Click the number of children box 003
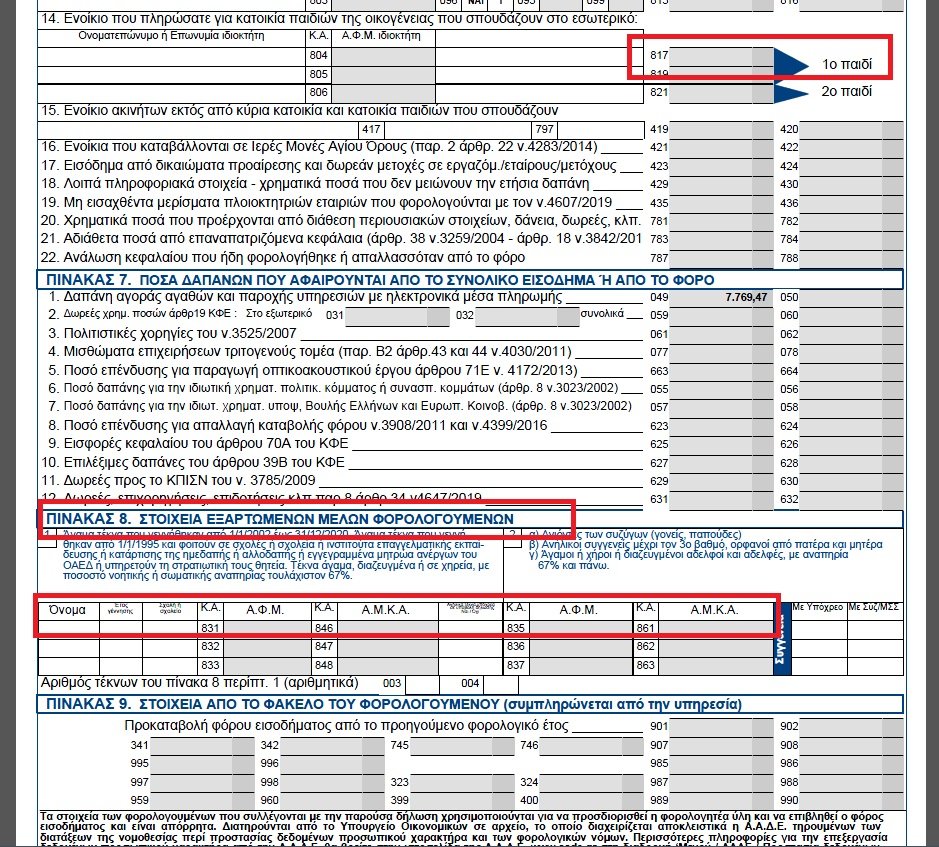939x847 pixels. 422,683
